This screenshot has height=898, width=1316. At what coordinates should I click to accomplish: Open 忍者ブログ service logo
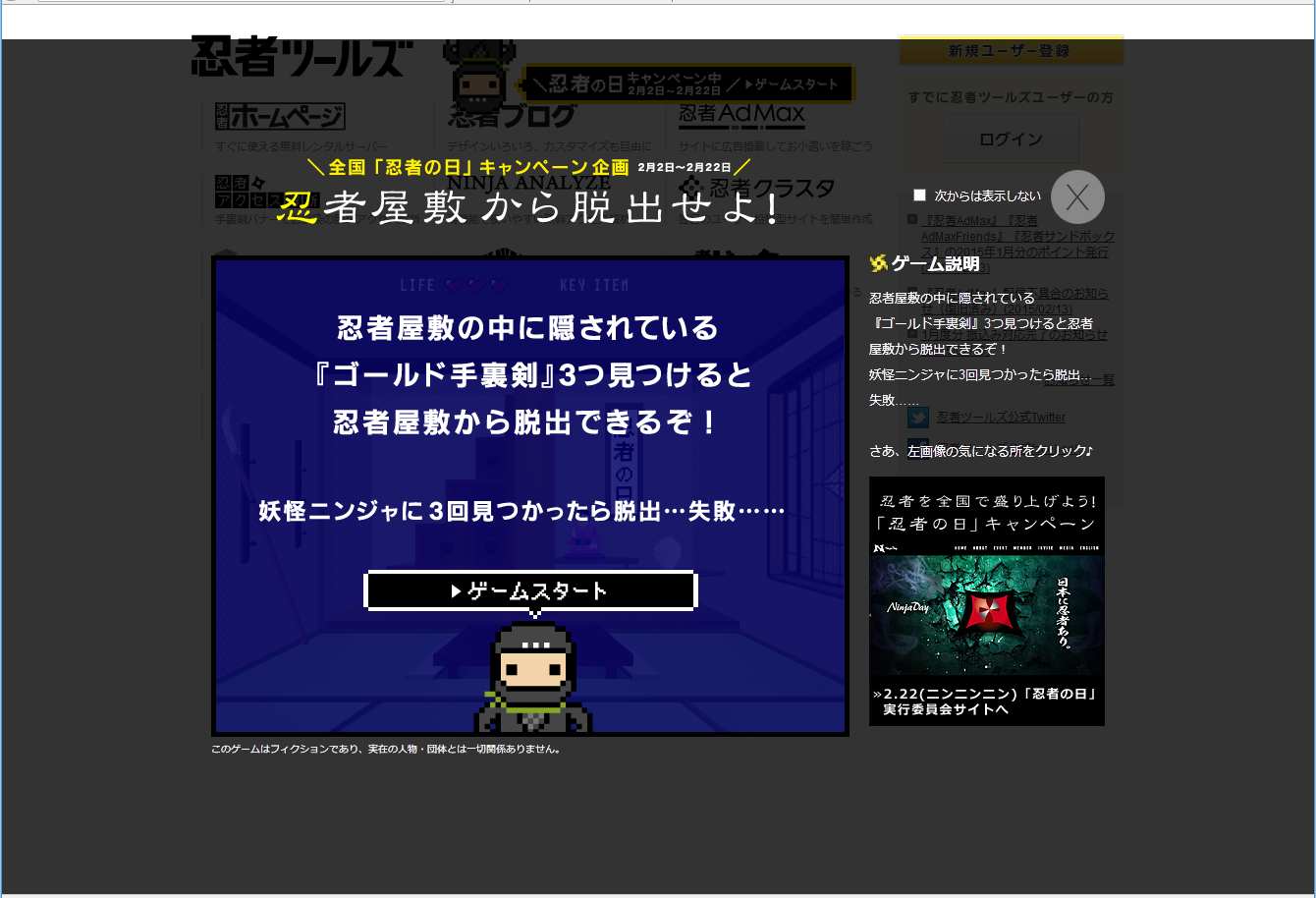coord(513,116)
